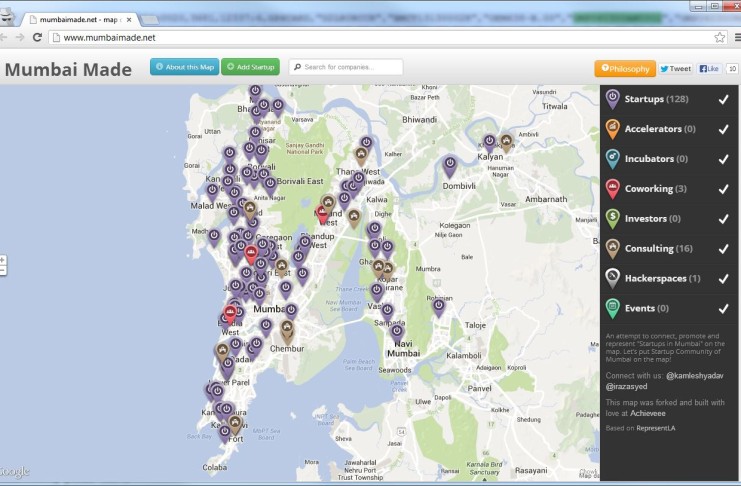Viewport: 741px width, 486px height.
Task: Toggle Events (0) visibility checkmark
Action: (x=724, y=309)
